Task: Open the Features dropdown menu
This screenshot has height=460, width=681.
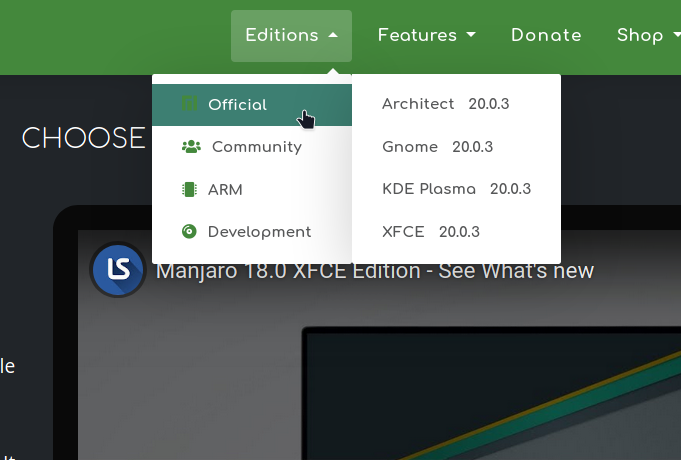Action: tap(426, 36)
